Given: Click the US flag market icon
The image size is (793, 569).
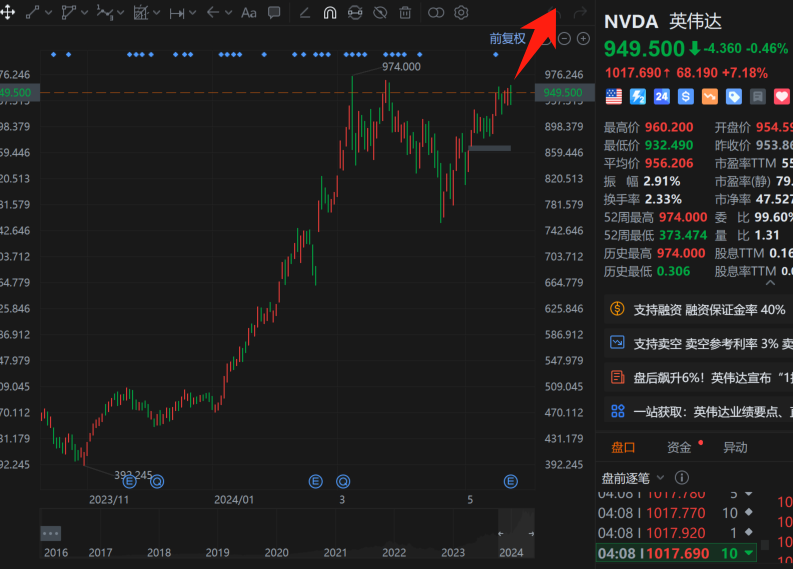Looking at the screenshot, I should pyautogui.click(x=613, y=97).
